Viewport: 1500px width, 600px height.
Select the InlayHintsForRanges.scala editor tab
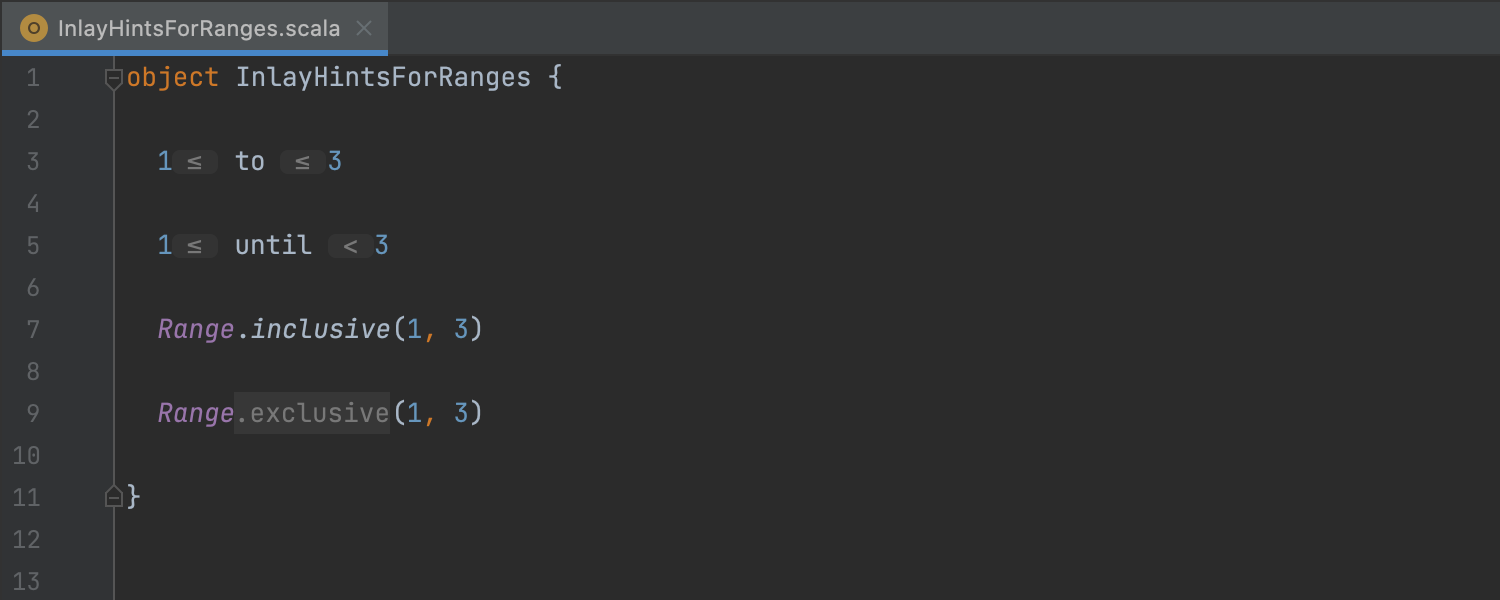[x=198, y=28]
